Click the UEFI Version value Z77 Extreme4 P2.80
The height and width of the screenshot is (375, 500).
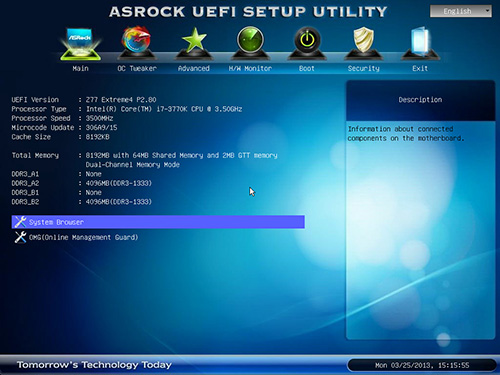(x=121, y=100)
